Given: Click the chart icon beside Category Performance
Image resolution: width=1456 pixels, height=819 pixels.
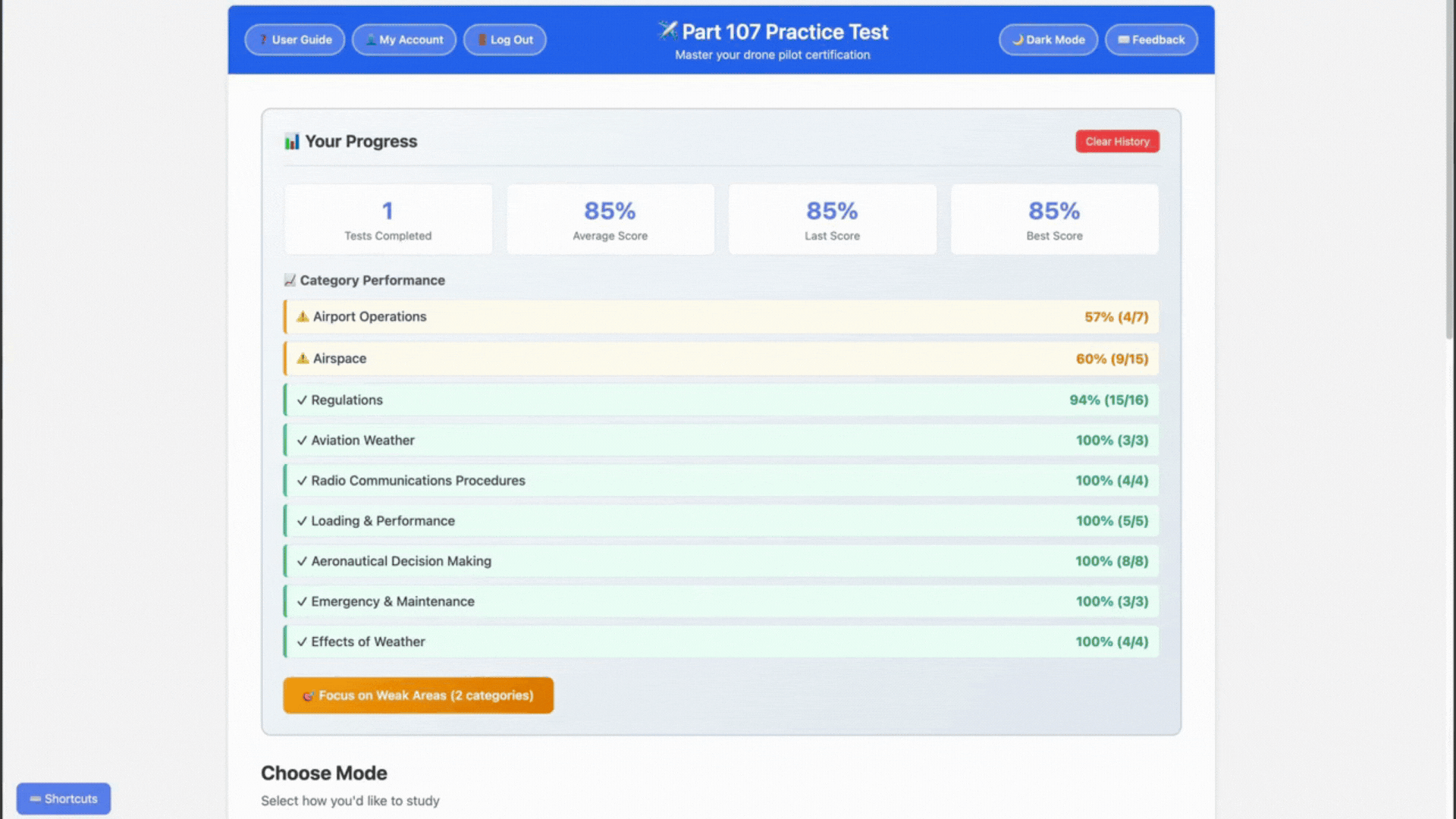Looking at the screenshot, I should (290, 281).
